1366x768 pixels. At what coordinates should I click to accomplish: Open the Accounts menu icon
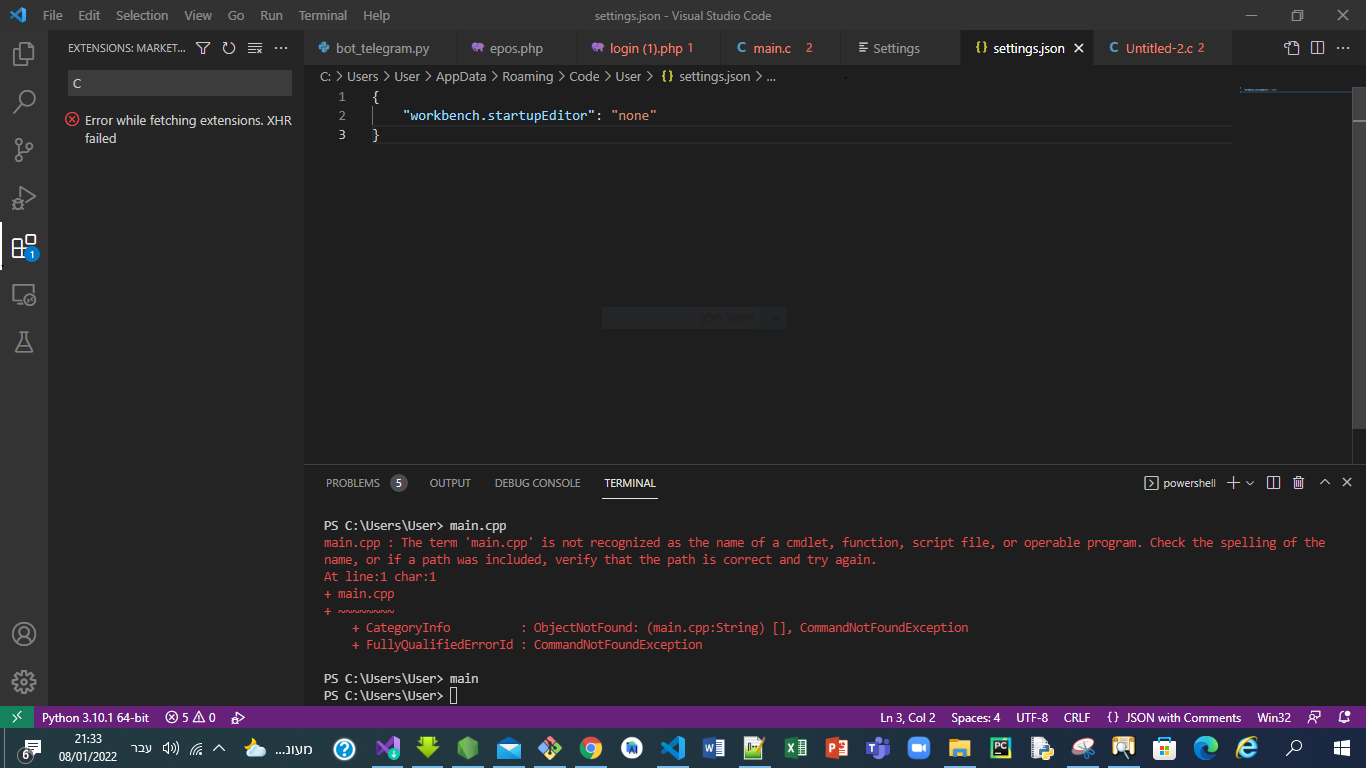[x=24, y=634]
